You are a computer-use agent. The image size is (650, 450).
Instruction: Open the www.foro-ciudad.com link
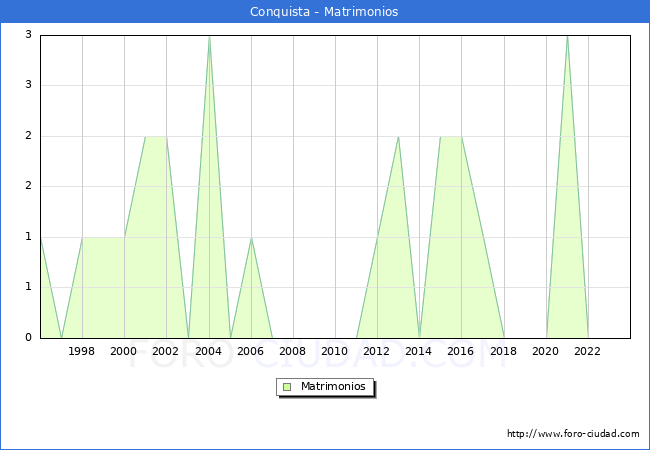point(573,434)
